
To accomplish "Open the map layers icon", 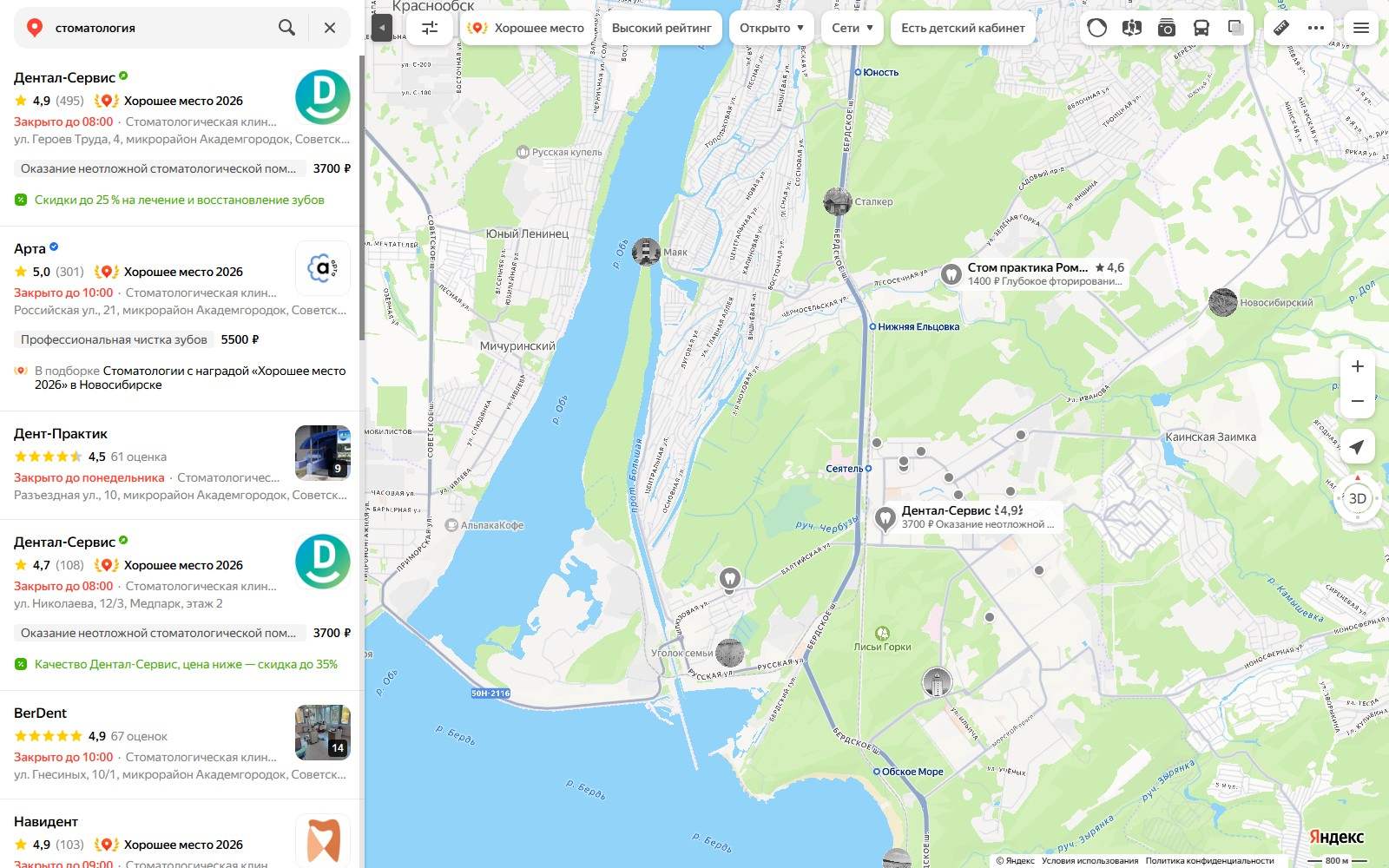I will click(1236, 28).
